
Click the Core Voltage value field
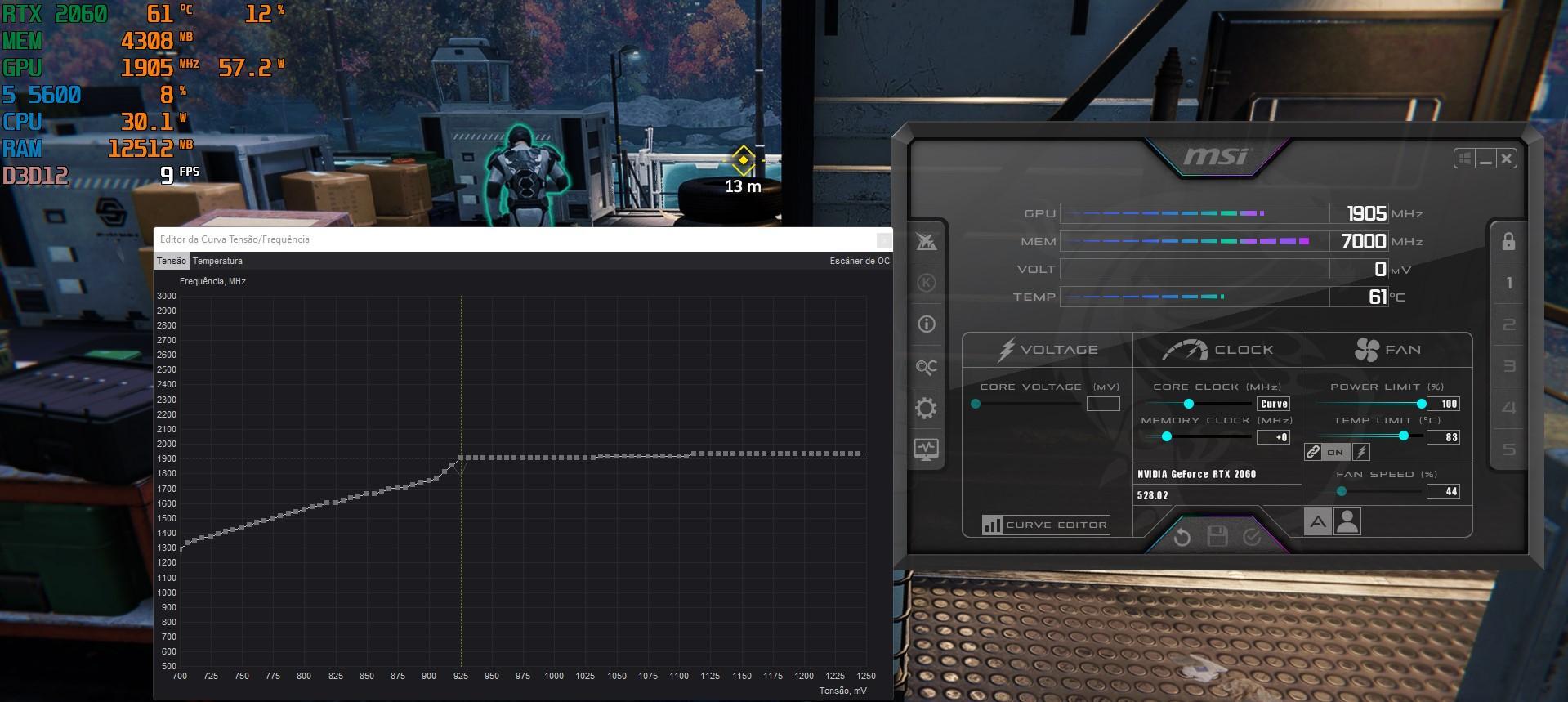[x=1103, y=404]
